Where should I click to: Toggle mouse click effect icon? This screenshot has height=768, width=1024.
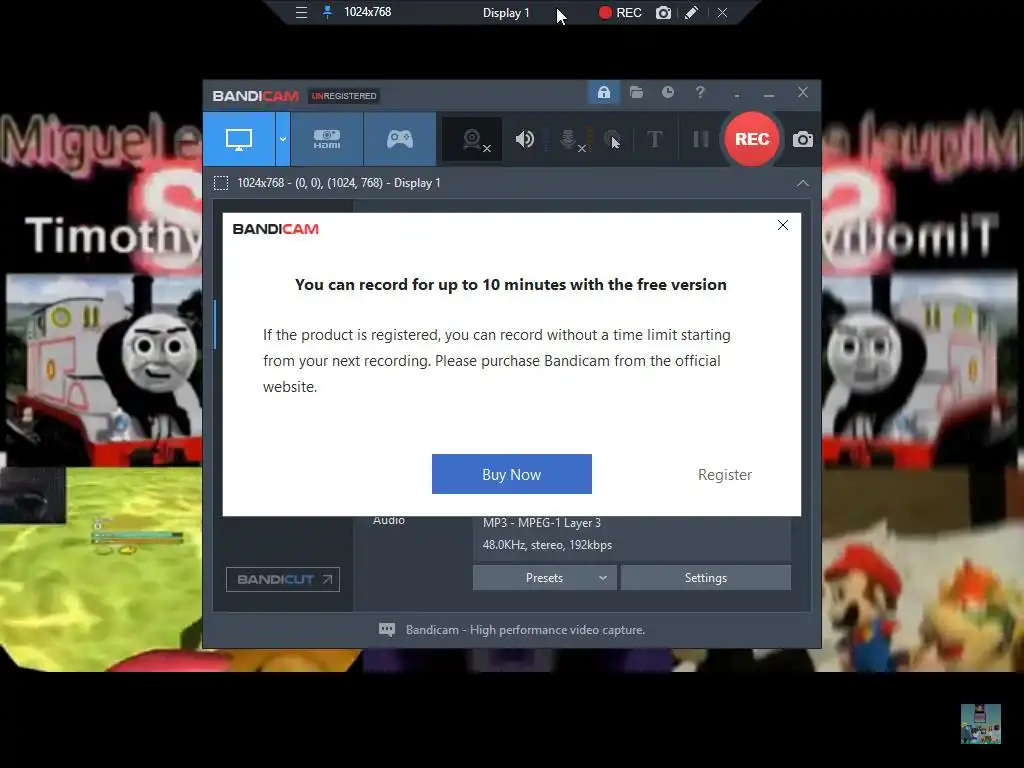[613, 140]
